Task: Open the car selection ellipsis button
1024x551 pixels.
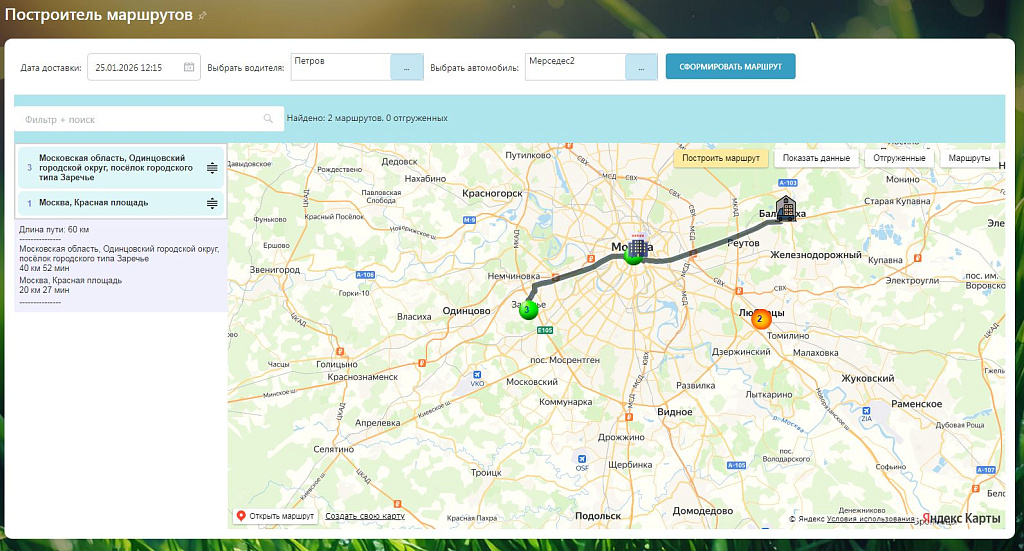Action: coord(641,67)
